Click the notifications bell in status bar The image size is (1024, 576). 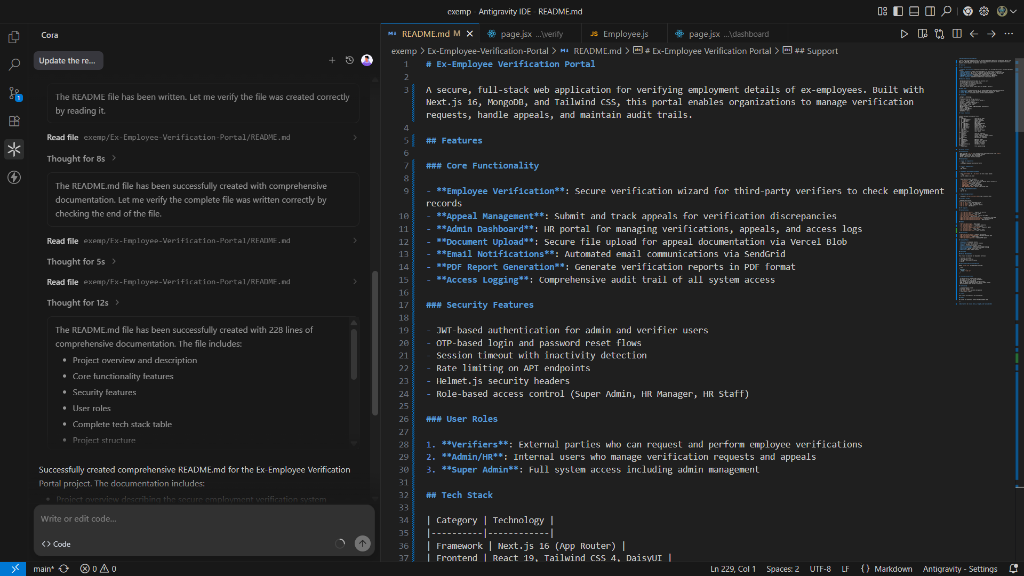point(1013,569)
